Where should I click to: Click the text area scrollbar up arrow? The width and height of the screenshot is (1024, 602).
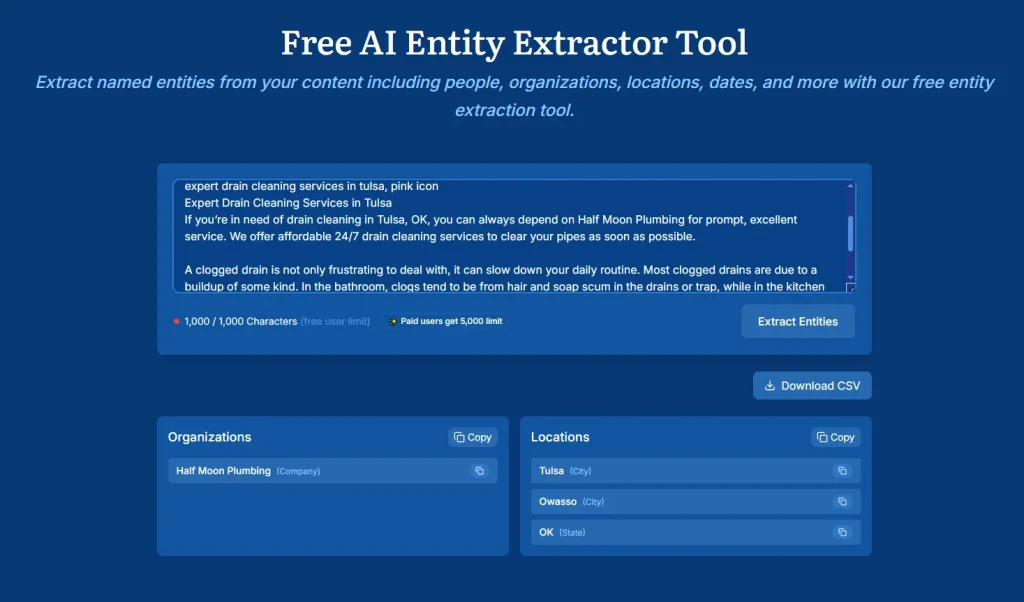tap(851, 186)
